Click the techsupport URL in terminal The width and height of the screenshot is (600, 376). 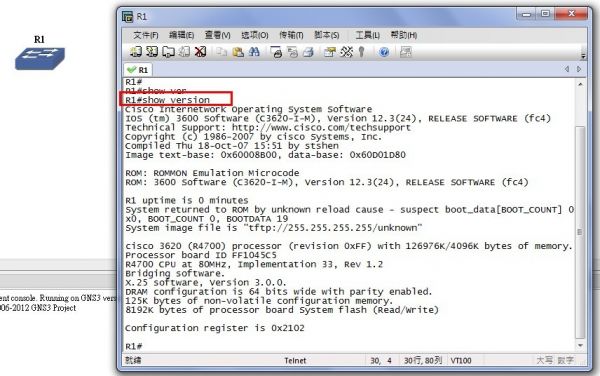pos(321,127)
